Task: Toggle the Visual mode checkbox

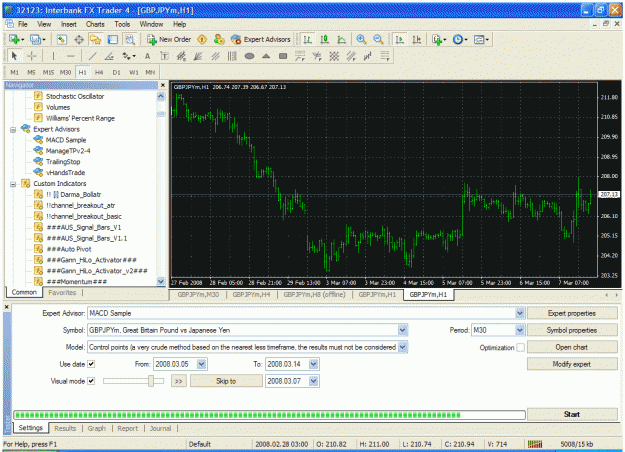Action: tap(91, 381)
